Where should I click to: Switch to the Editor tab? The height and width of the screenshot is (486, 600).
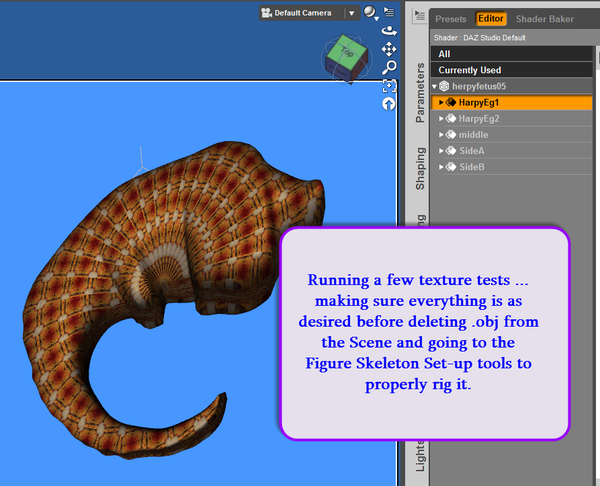coord(491,18)
